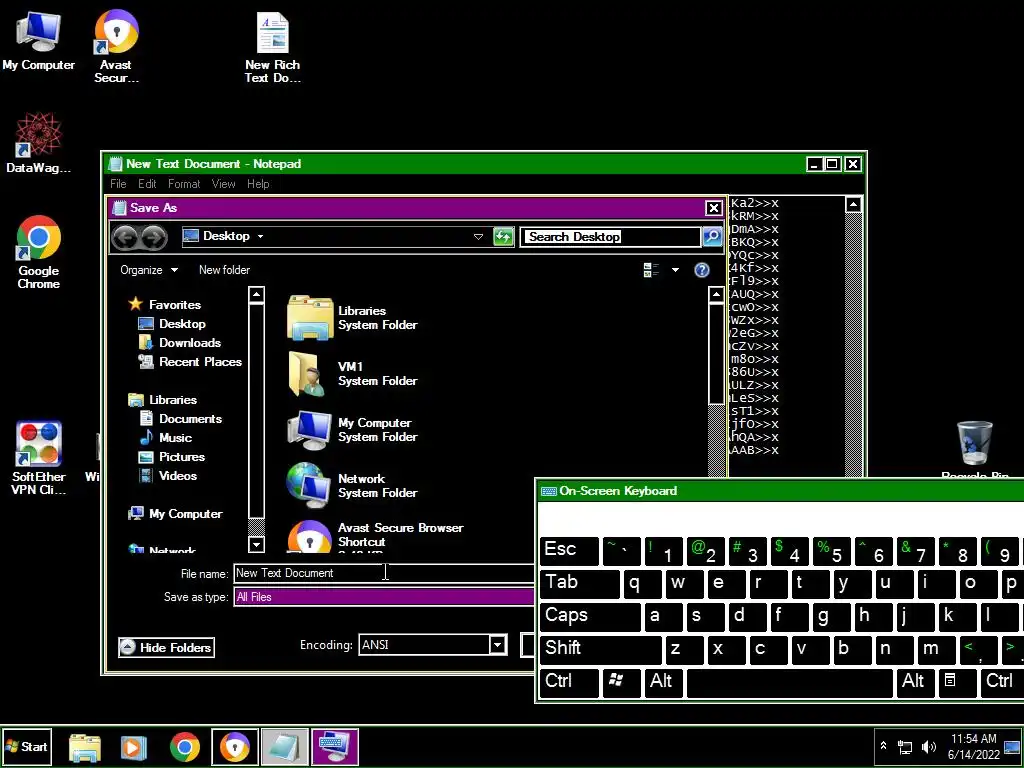Open the SoftEther VPN Client desktop shortcut
Image resolution: width=1024 pixels, height=768 pixels.
point(39,458)
